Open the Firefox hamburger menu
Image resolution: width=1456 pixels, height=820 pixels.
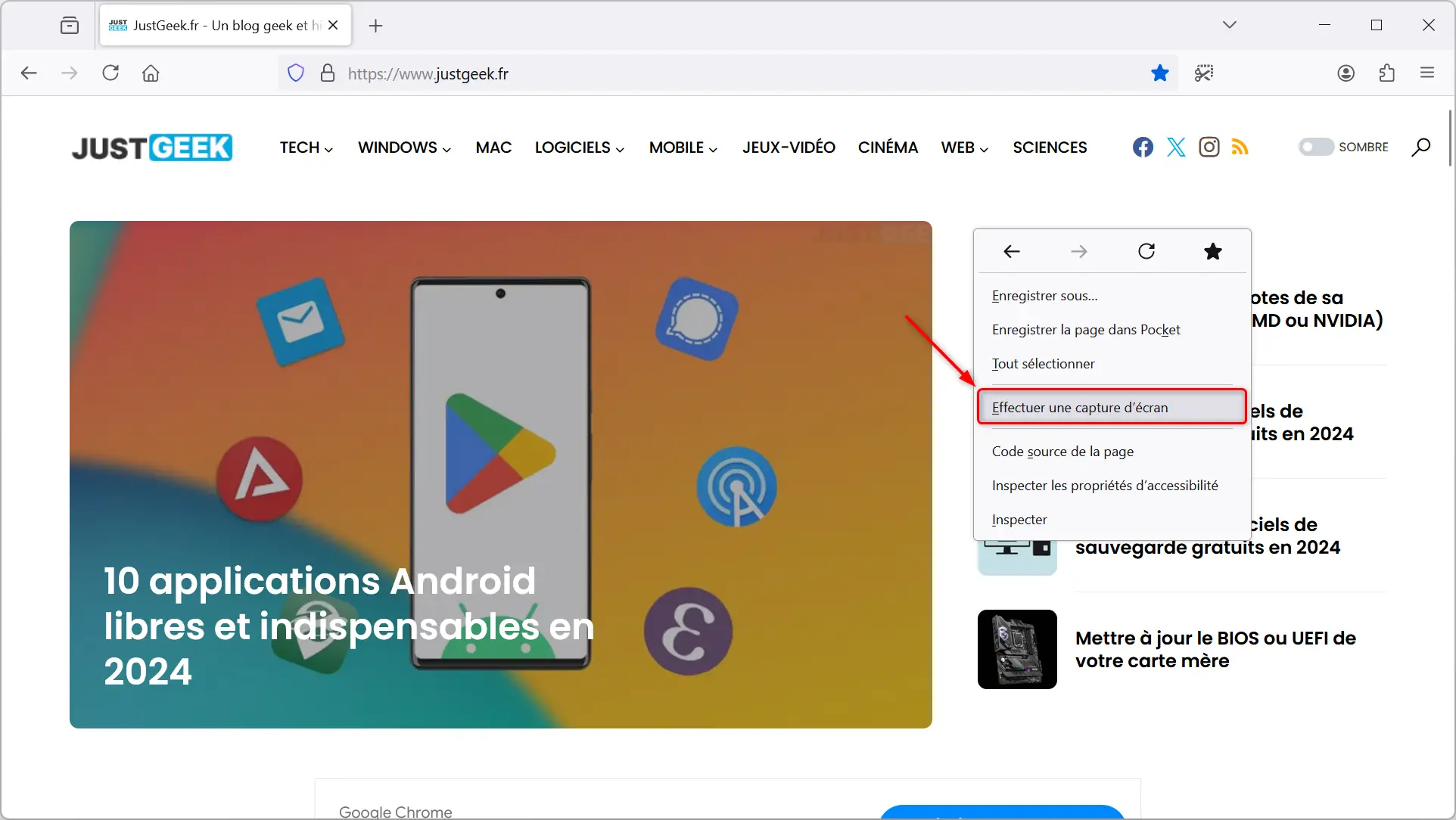pos(1427,73)
